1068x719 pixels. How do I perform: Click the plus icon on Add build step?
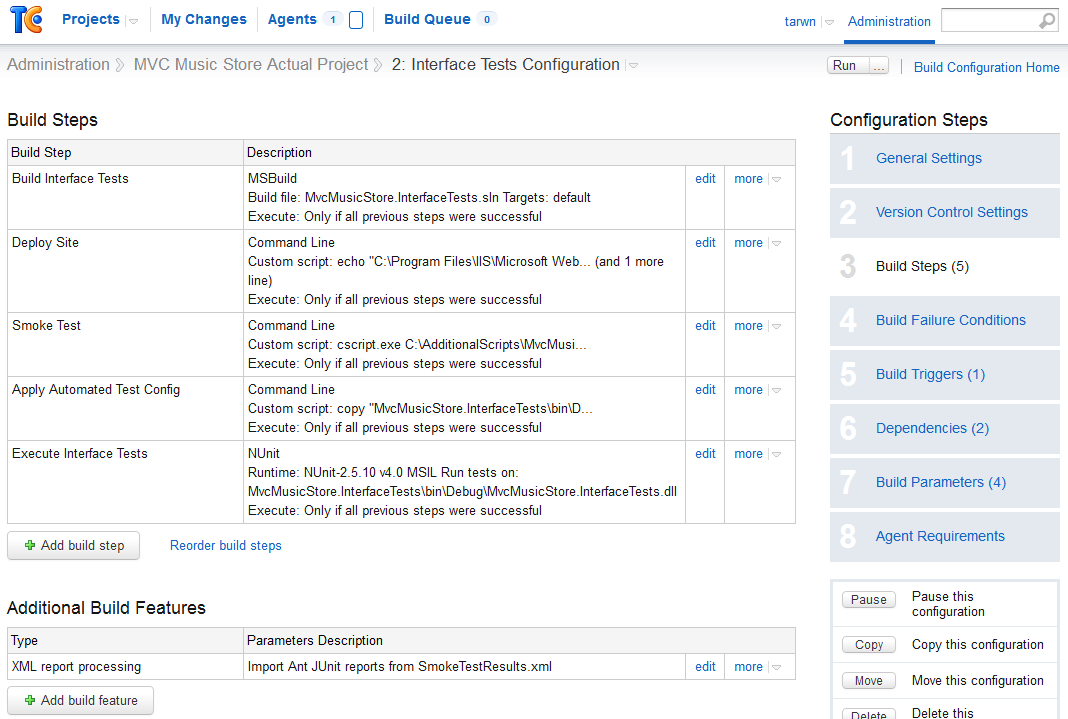pos(30,545)
